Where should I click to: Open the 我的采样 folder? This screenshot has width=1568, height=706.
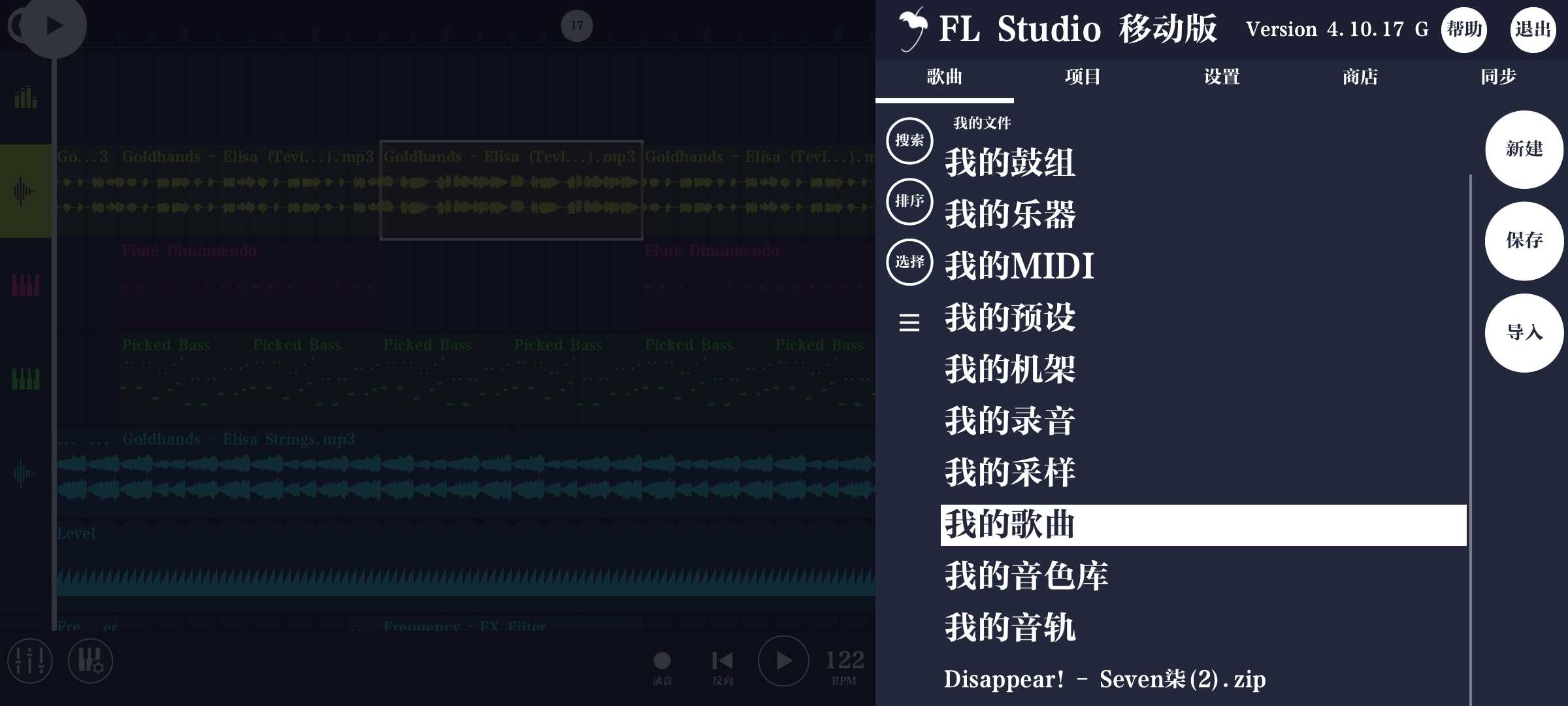pyautogui.click(x=1203, y=472)
